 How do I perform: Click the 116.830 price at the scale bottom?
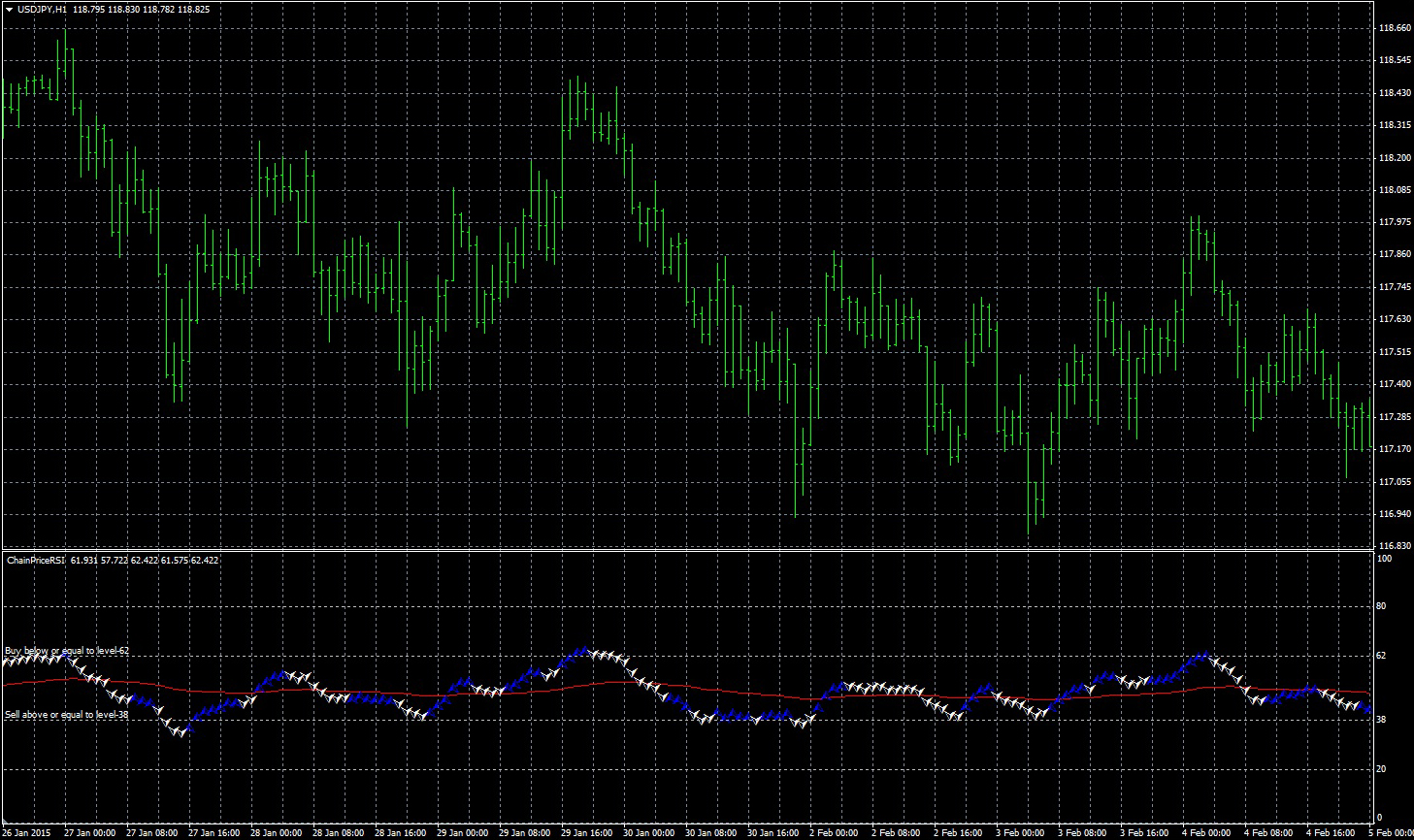[x=1394, y=545]
